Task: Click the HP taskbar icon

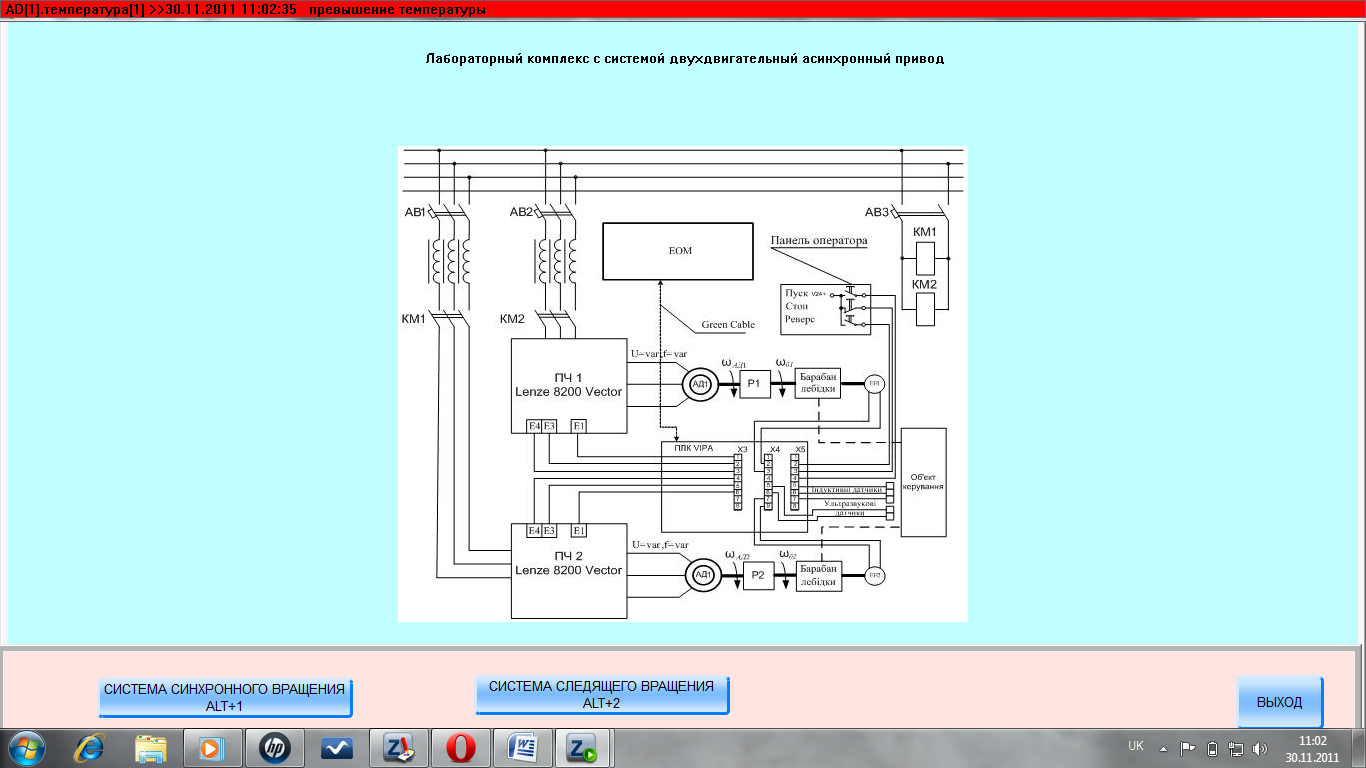Action: [x=274, y=748]
